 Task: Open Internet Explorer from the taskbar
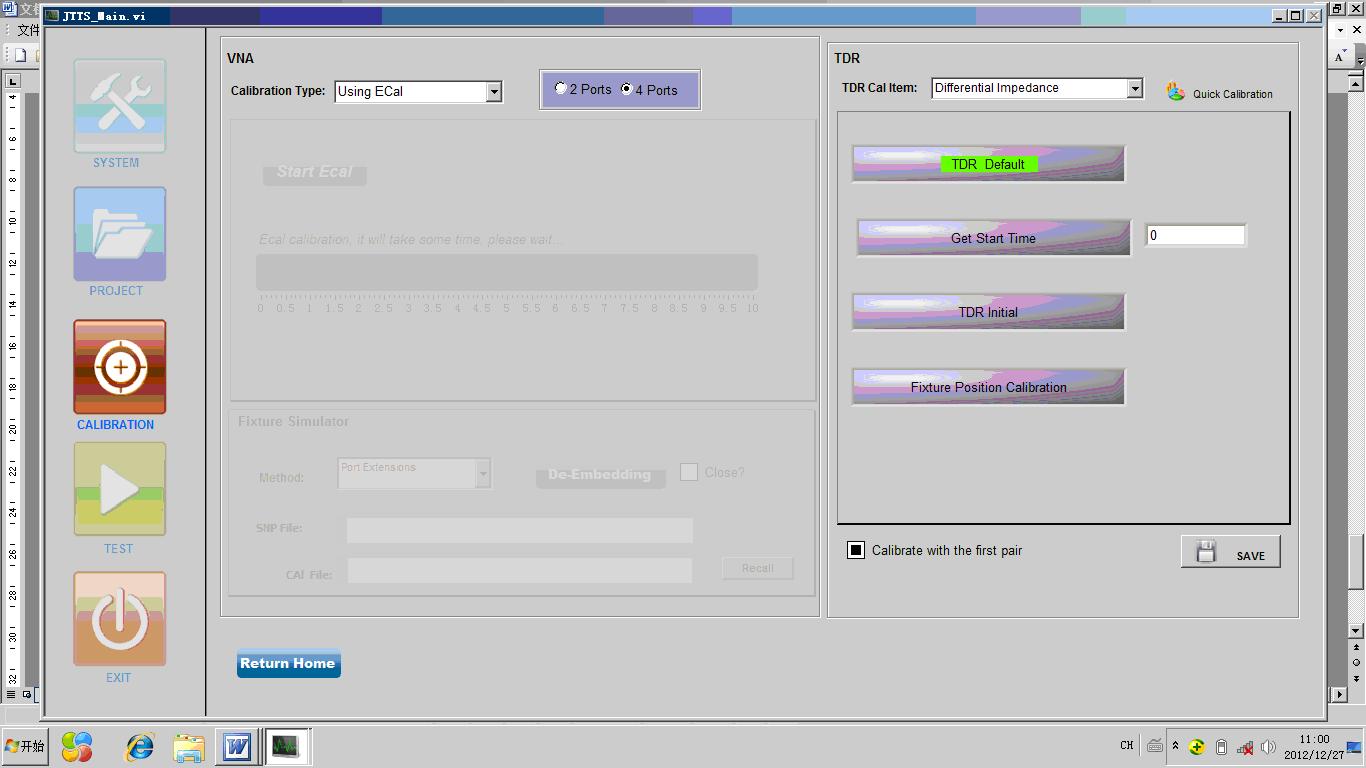tap(139, 747)
